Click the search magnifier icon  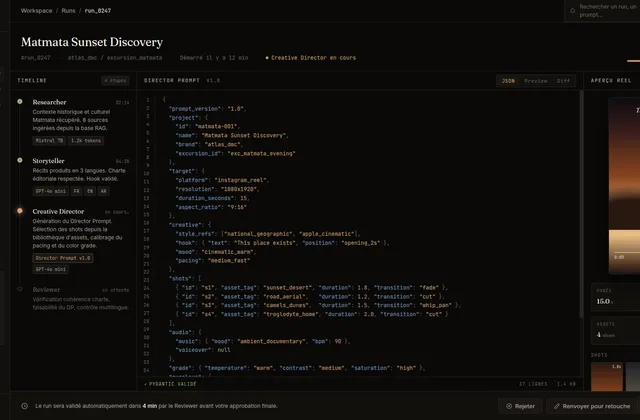point(572,11)
